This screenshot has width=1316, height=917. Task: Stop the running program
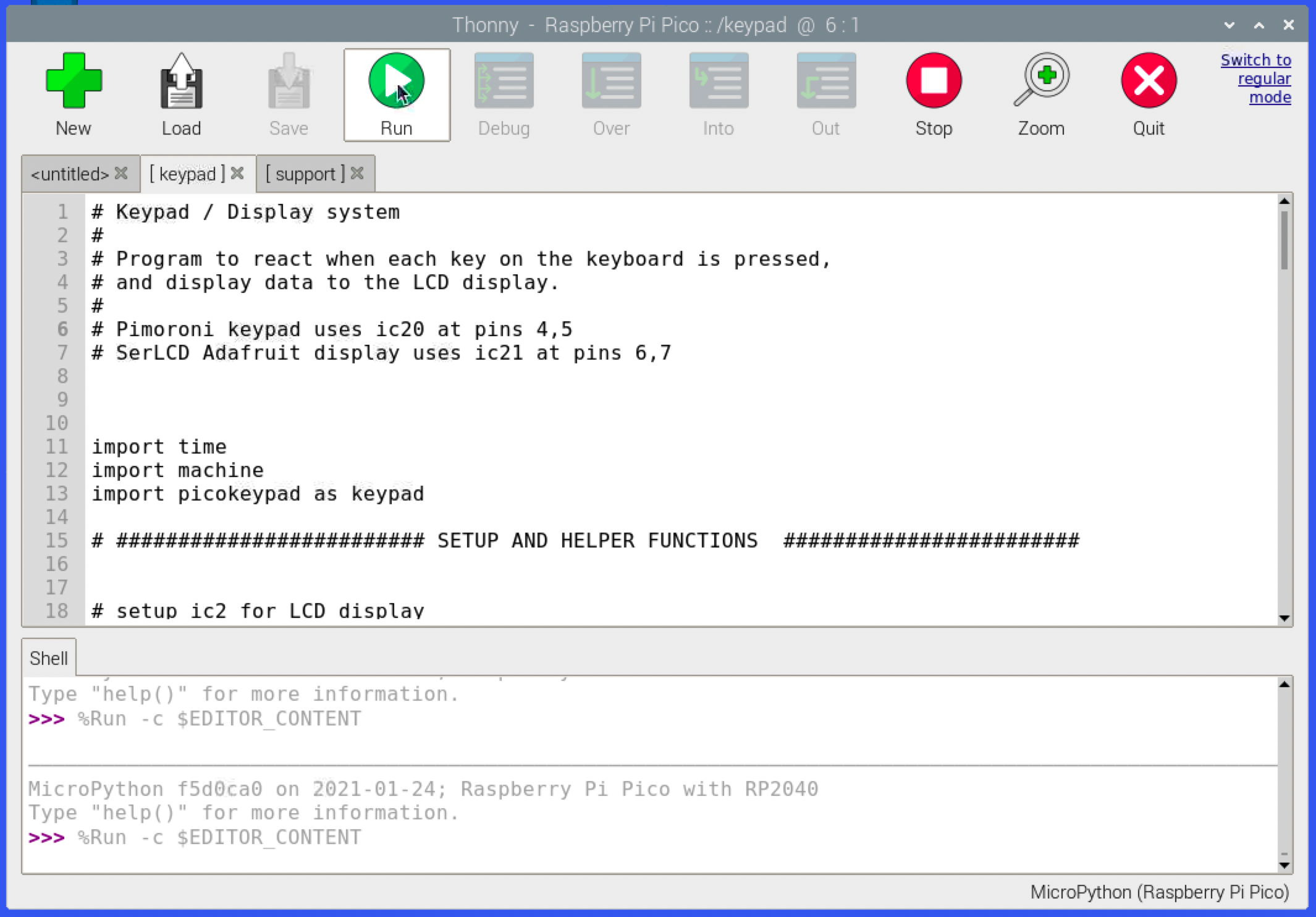tap(934, 81)
